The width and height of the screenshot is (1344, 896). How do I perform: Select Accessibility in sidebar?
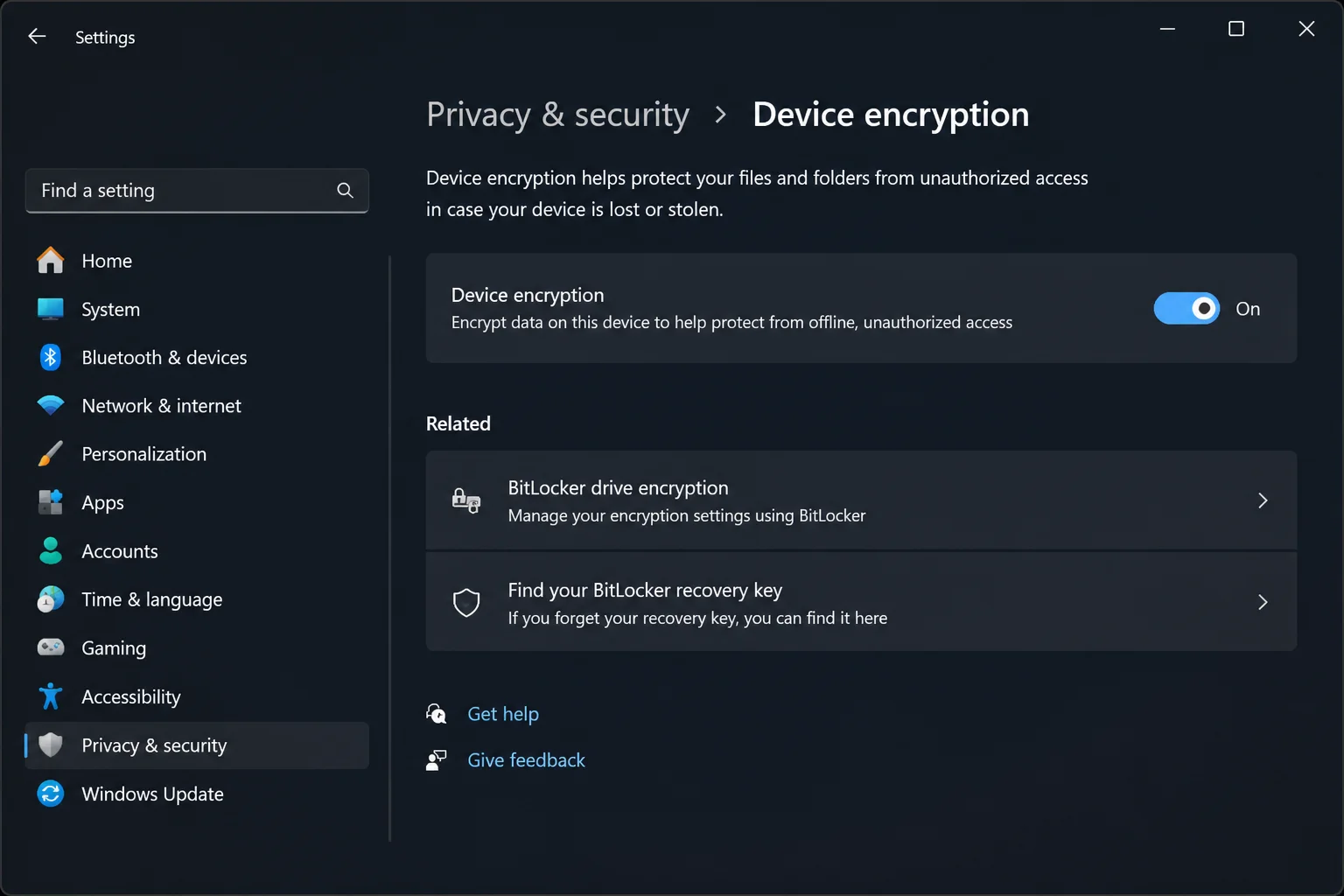click(197, 696)
